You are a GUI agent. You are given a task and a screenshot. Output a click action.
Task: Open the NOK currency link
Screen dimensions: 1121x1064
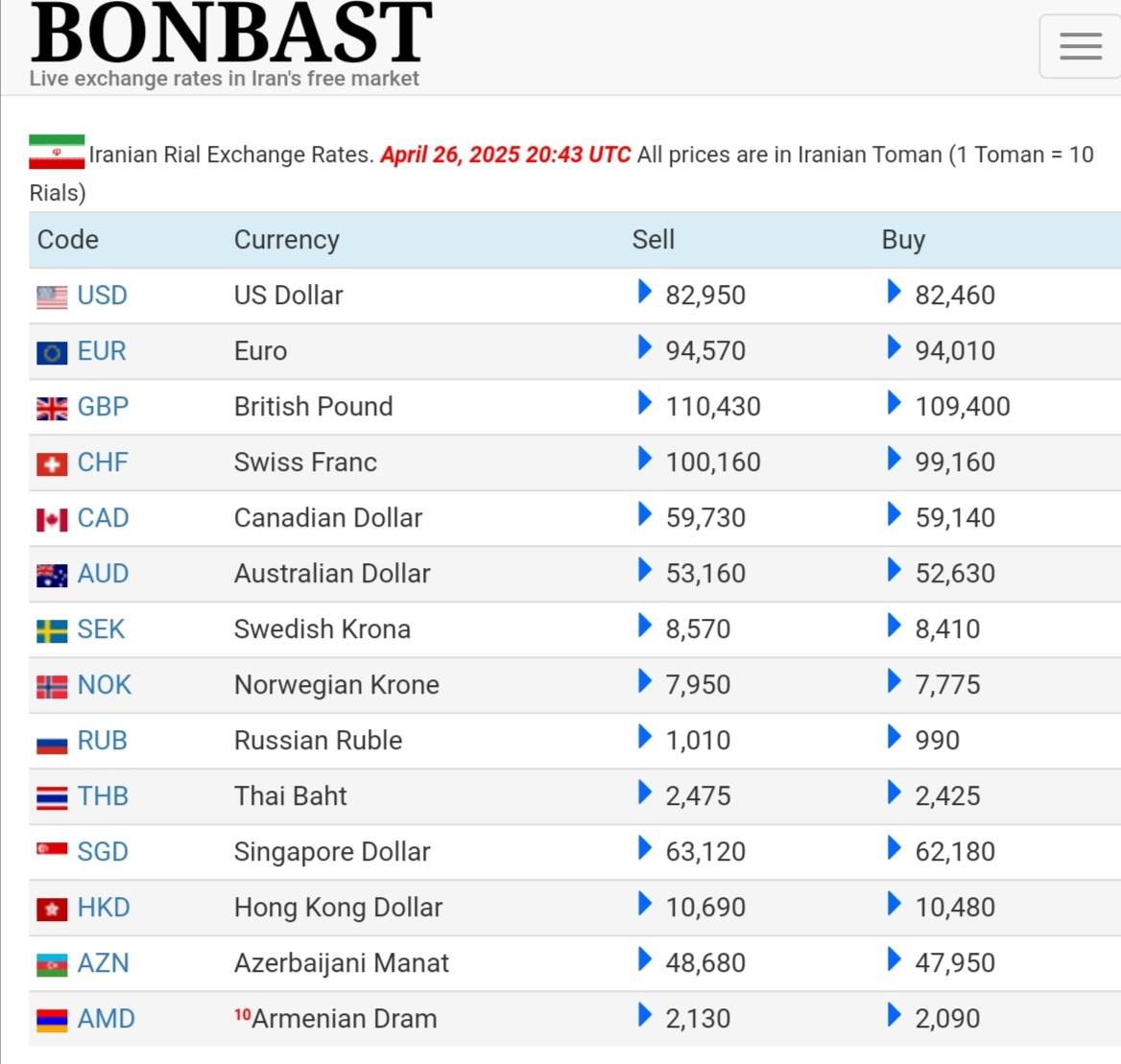[105, 685]
